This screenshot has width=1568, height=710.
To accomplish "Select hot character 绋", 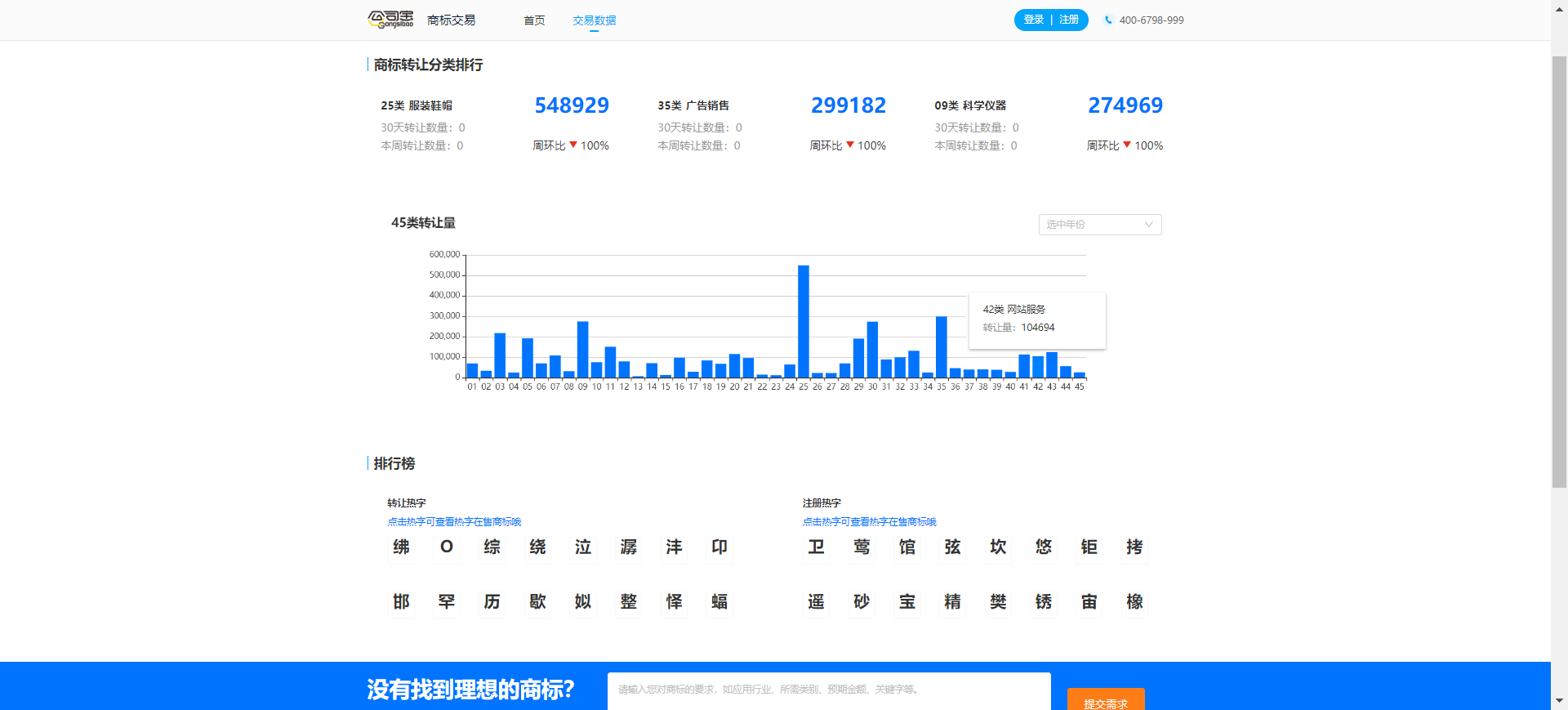I will coord(401,547).
